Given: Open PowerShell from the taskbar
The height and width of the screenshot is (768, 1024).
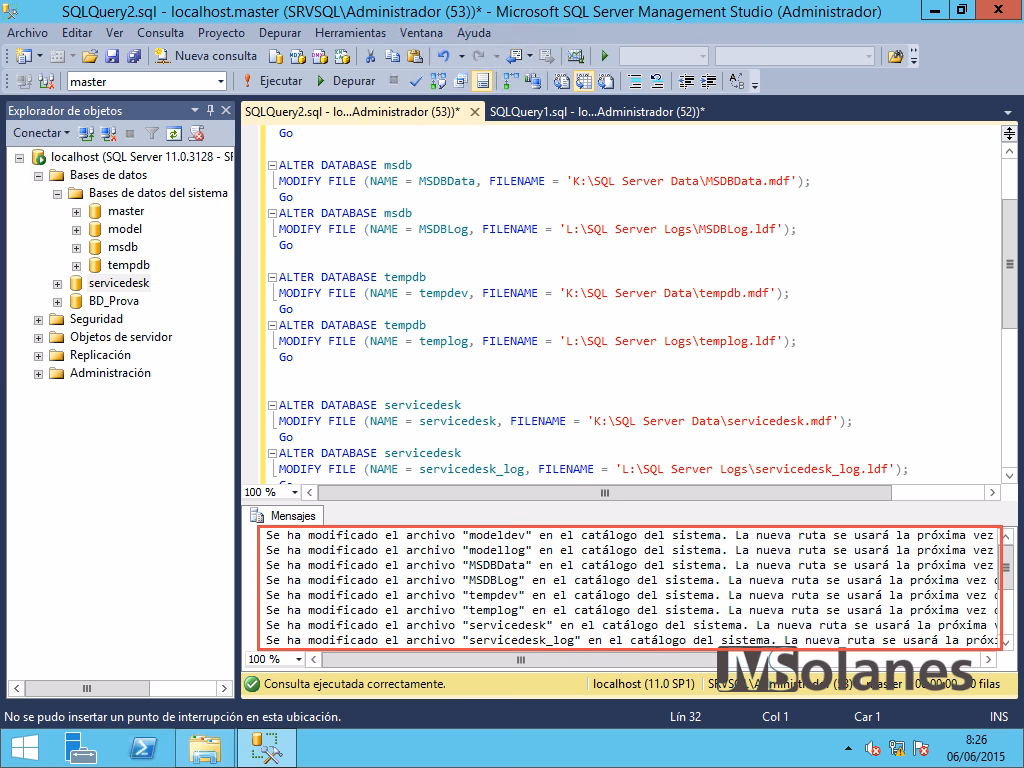Looking at the screenshot, I should coord(142,748).
